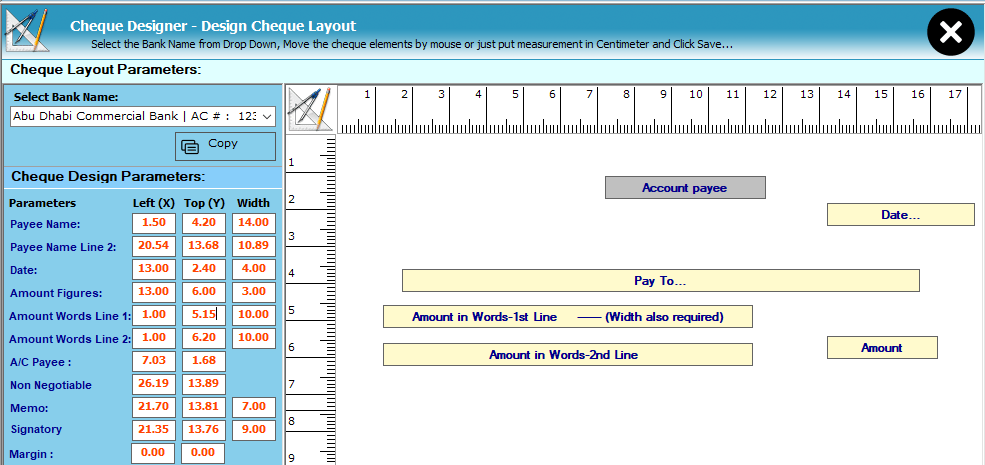This screenshot has height=465, width=985.
Task: Edit Amount Figures Left (X) field
Action: (x=154, y=292)
